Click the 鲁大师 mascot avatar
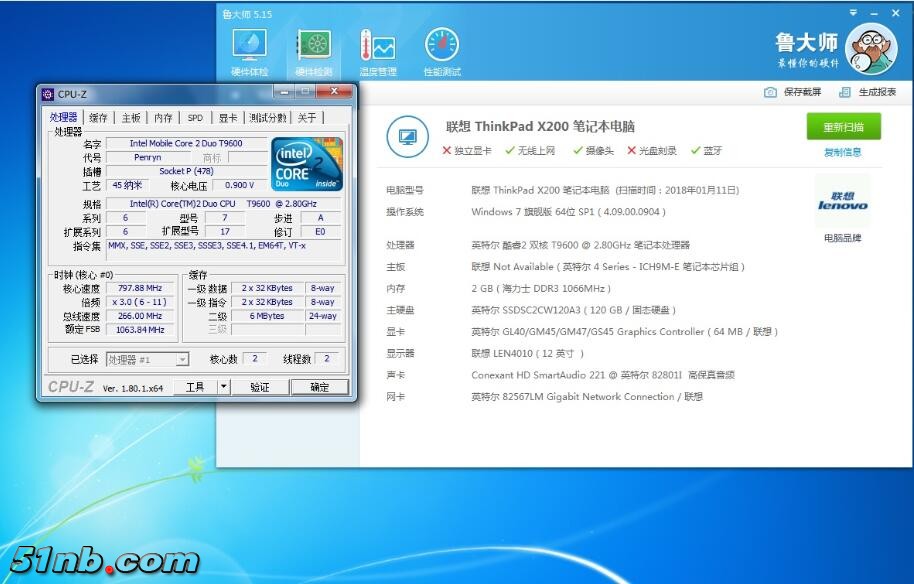The width and height of the screenshot is (914, 584). [871, 48]
